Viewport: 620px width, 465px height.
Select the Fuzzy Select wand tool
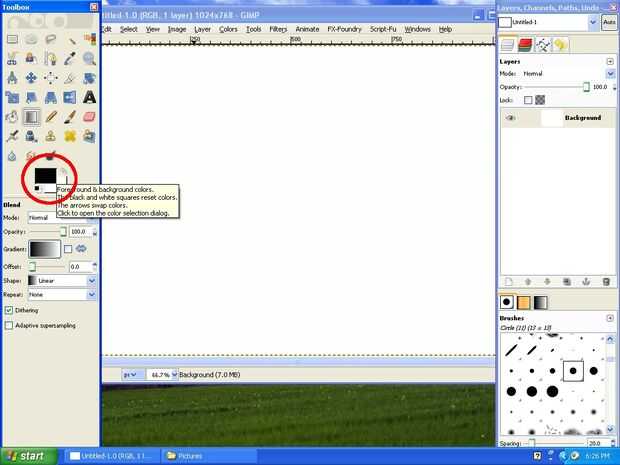[70, 39]
